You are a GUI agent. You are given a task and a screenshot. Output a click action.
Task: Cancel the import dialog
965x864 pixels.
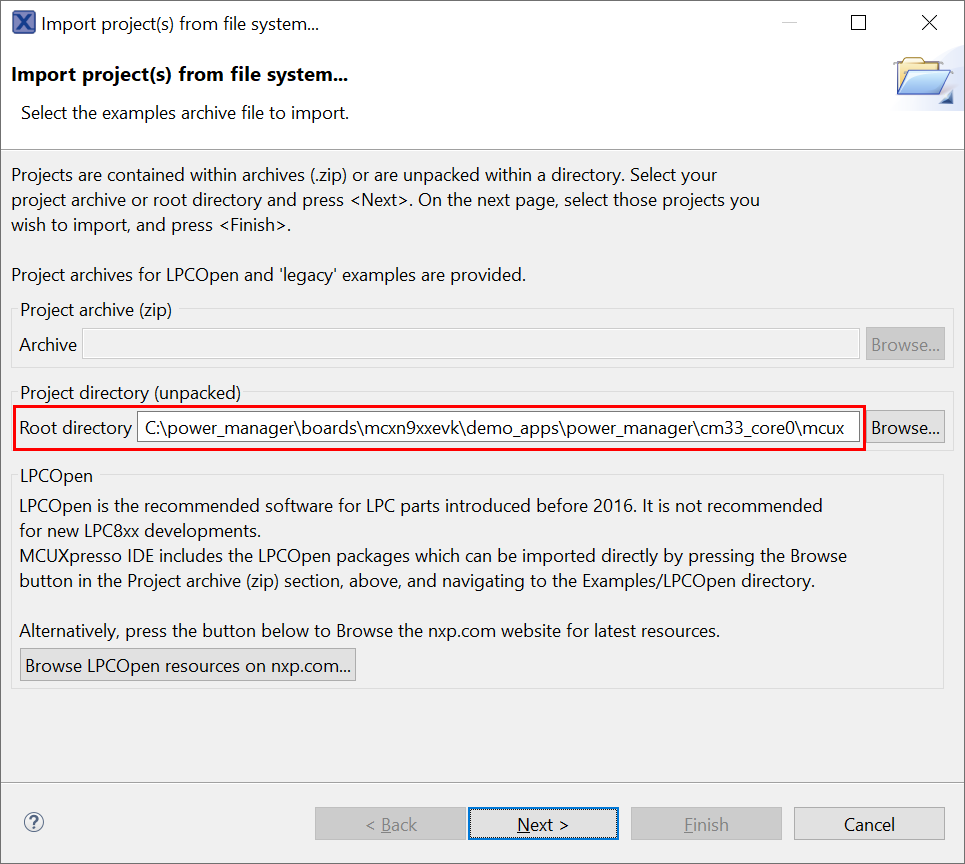869,824
